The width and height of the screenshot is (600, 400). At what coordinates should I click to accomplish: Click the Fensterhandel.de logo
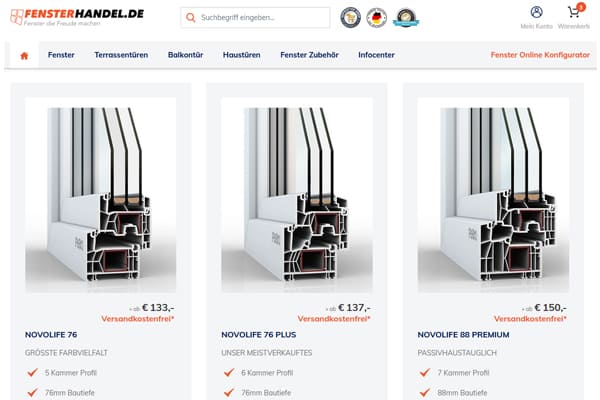pyautogui.click(x=77, y=17)
